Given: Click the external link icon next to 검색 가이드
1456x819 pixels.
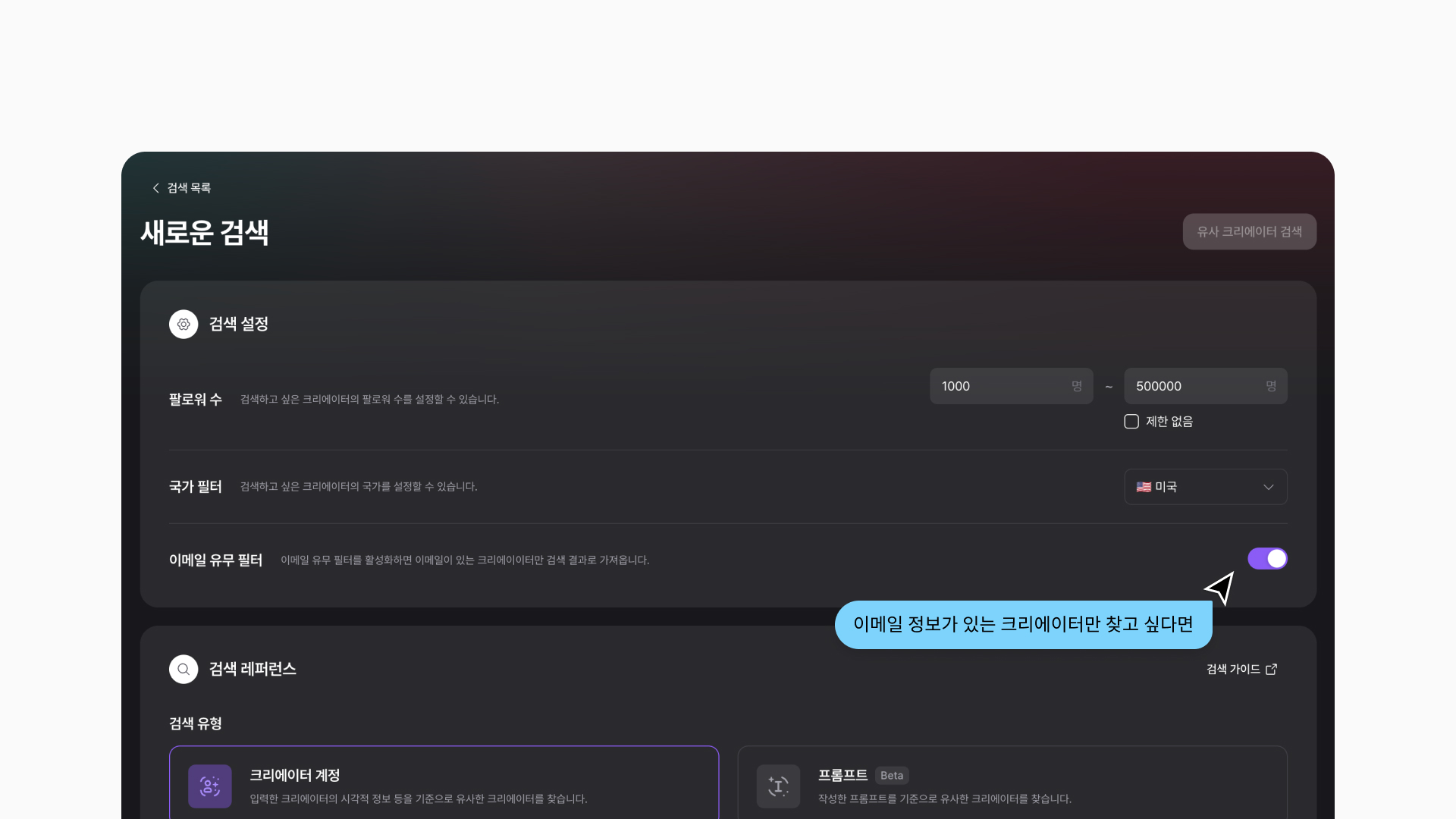Looking at the screenshot, I should 1272,669.
